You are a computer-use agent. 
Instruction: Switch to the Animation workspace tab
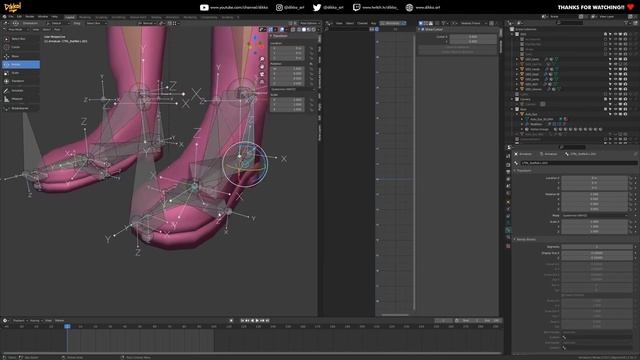click(x=172, y=18)
